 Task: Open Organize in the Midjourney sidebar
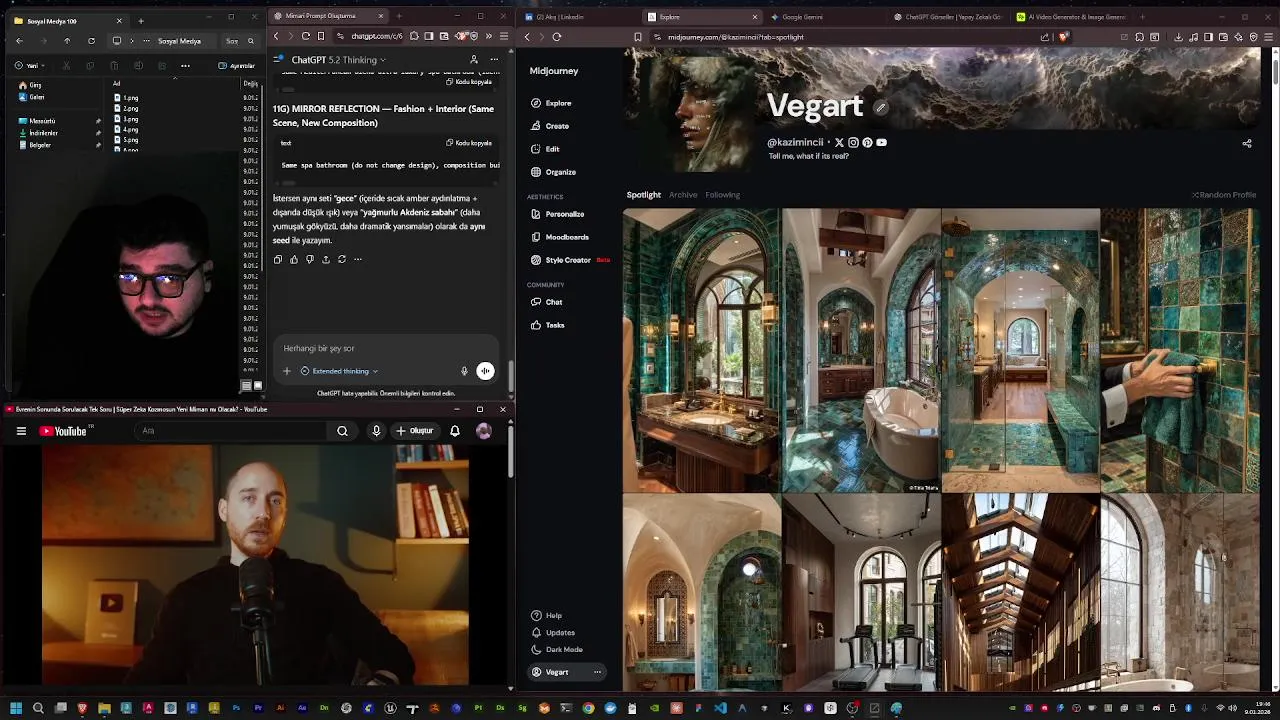pyautogui.click(x=553, y=172)
